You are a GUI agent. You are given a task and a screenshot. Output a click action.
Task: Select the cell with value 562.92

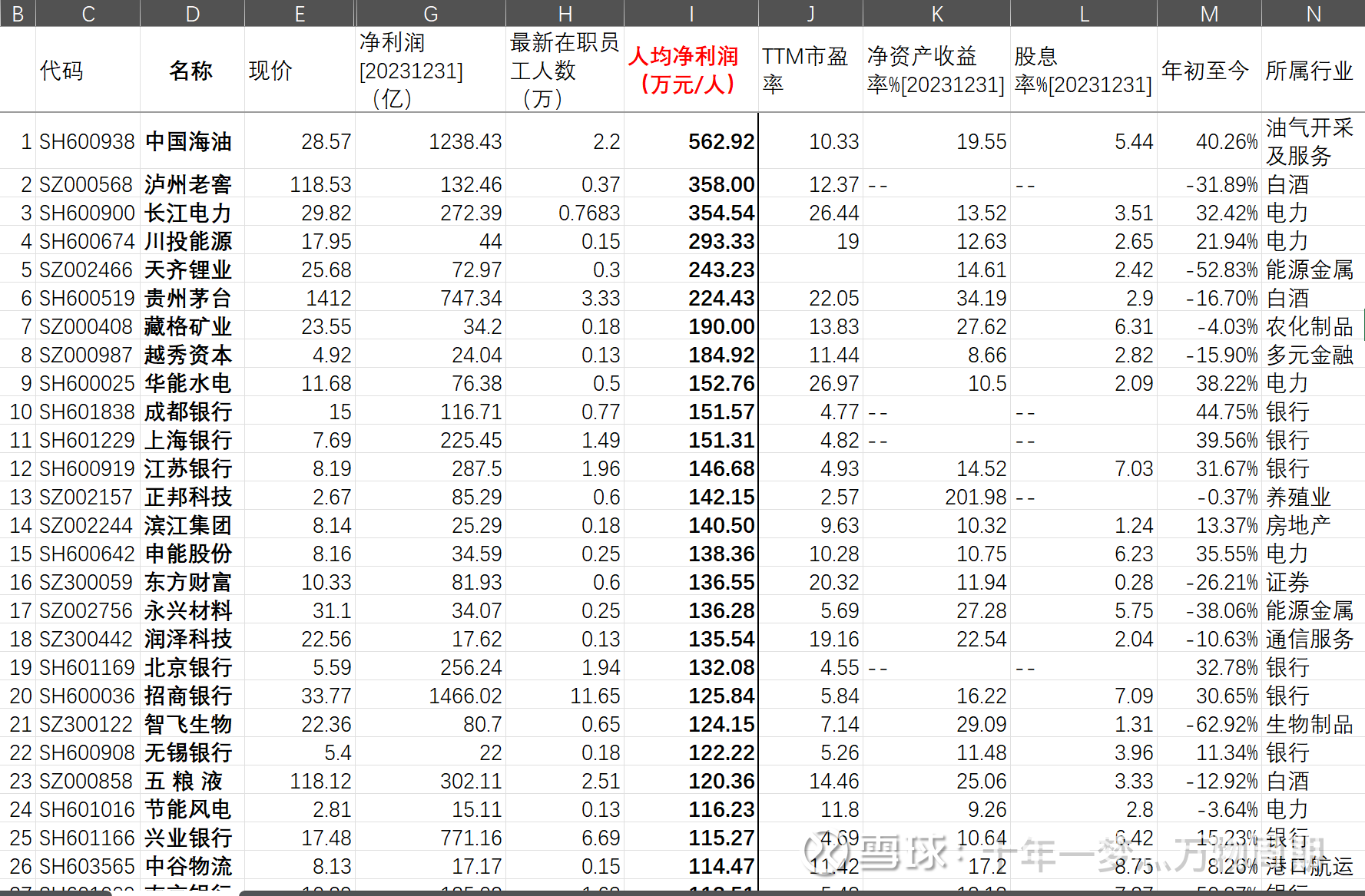coord(721,141)
